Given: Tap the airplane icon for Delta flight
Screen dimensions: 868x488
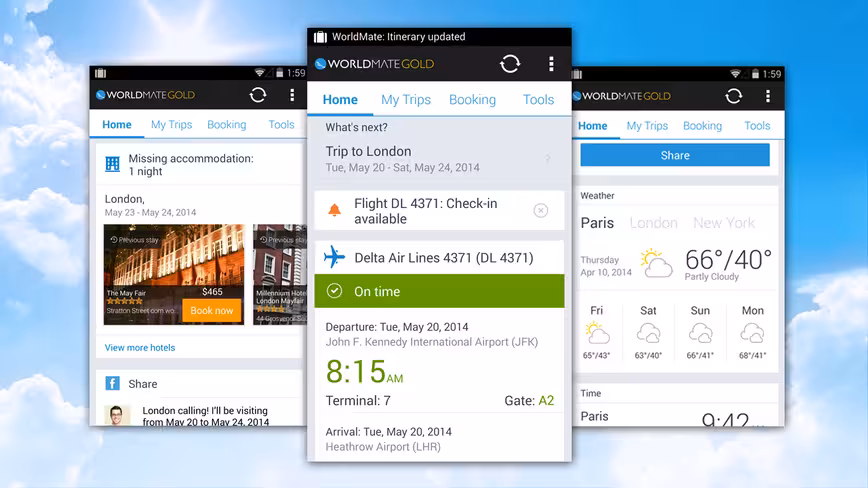Looking at the screenshot, I should (x=334, y=257).
